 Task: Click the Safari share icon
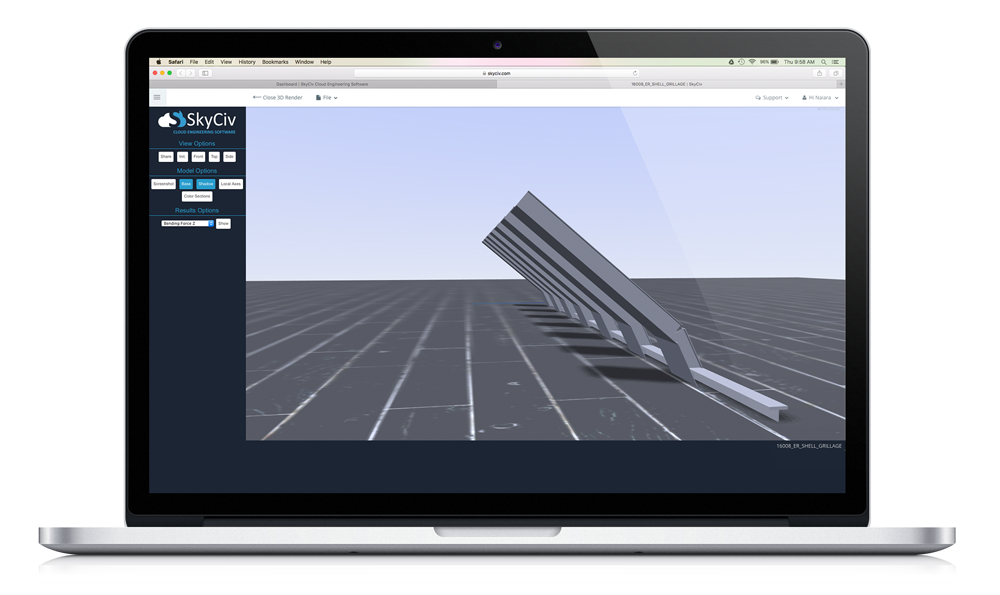820,73
